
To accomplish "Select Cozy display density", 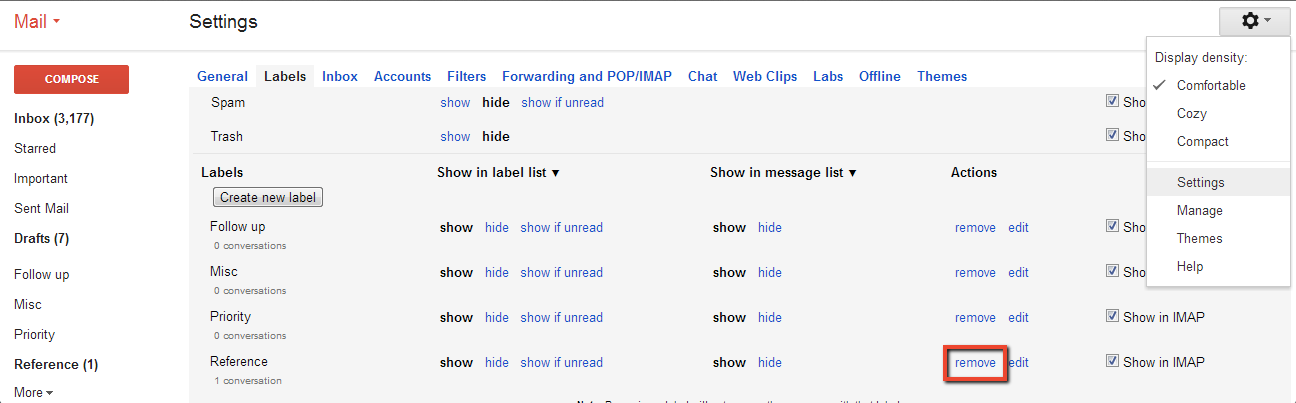I will [1218, 114].
